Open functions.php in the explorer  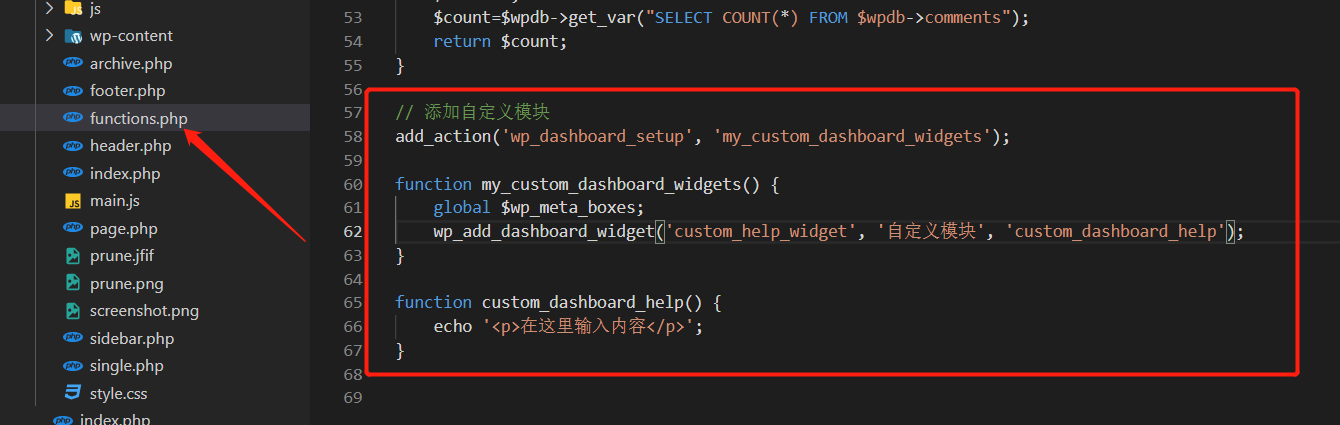(x=138, y=118)
